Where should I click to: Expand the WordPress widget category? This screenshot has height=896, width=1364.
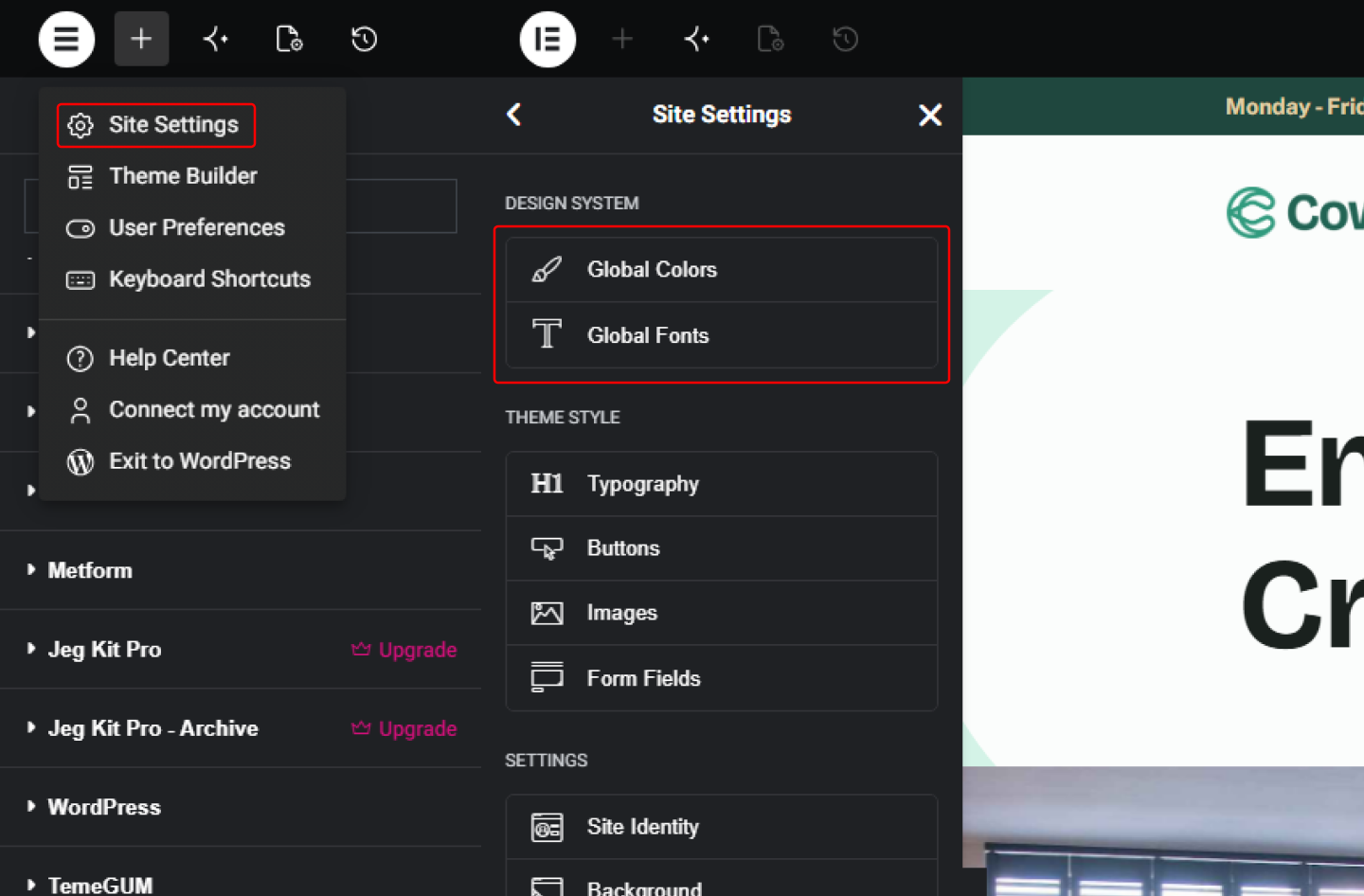tap(241, 807)
